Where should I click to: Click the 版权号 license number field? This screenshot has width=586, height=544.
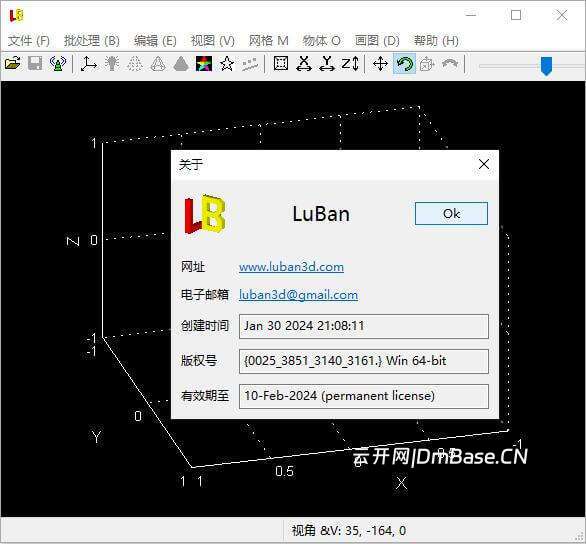364,361
